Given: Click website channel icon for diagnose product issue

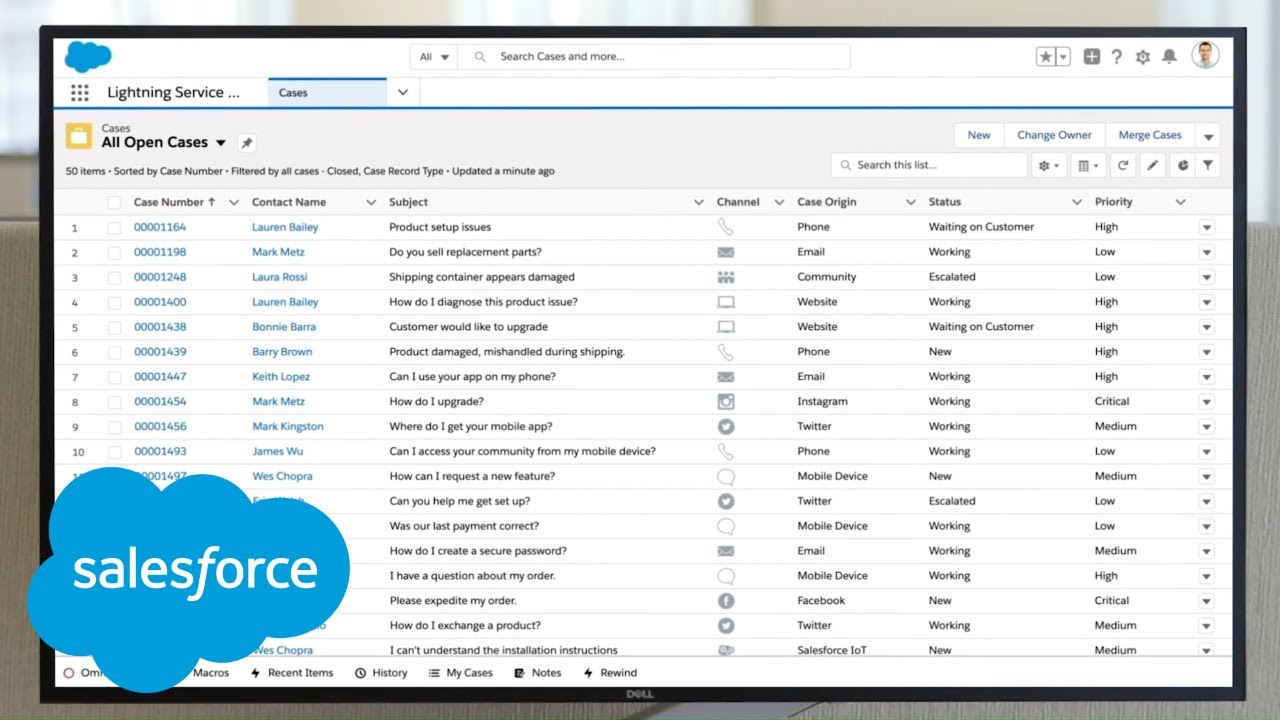Looking at the screenshot, I should (726, 302).
